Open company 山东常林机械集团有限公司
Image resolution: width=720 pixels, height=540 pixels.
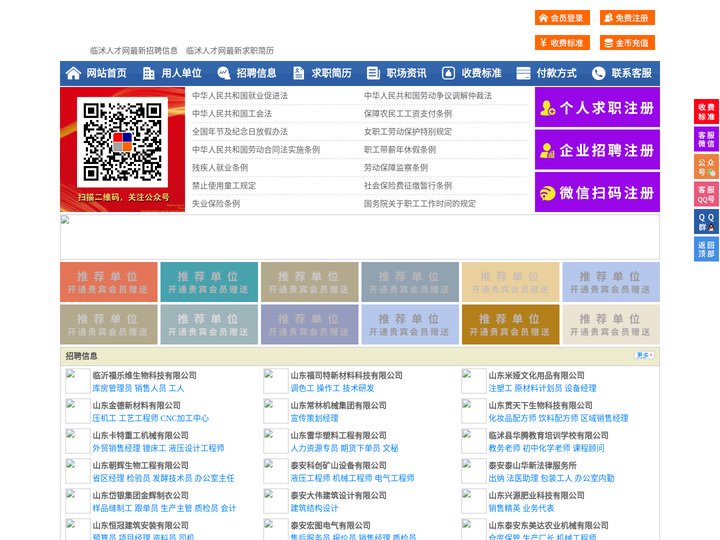point(338,405)
